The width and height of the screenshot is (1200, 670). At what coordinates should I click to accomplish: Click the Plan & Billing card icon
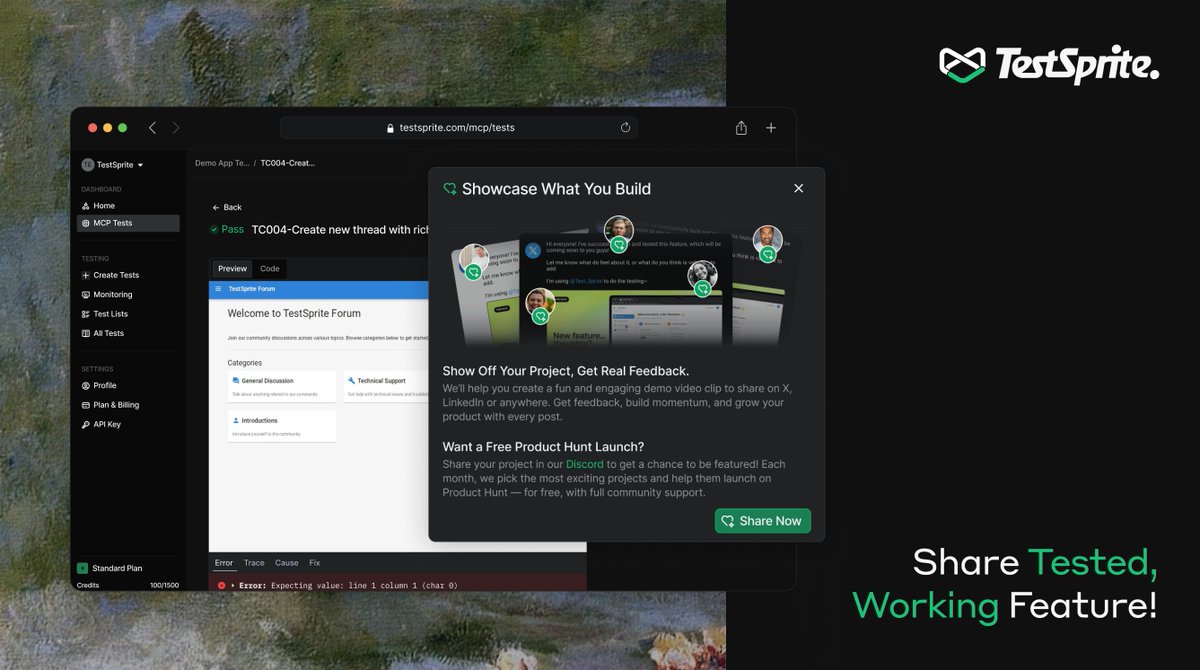click(x=85, y=405)
